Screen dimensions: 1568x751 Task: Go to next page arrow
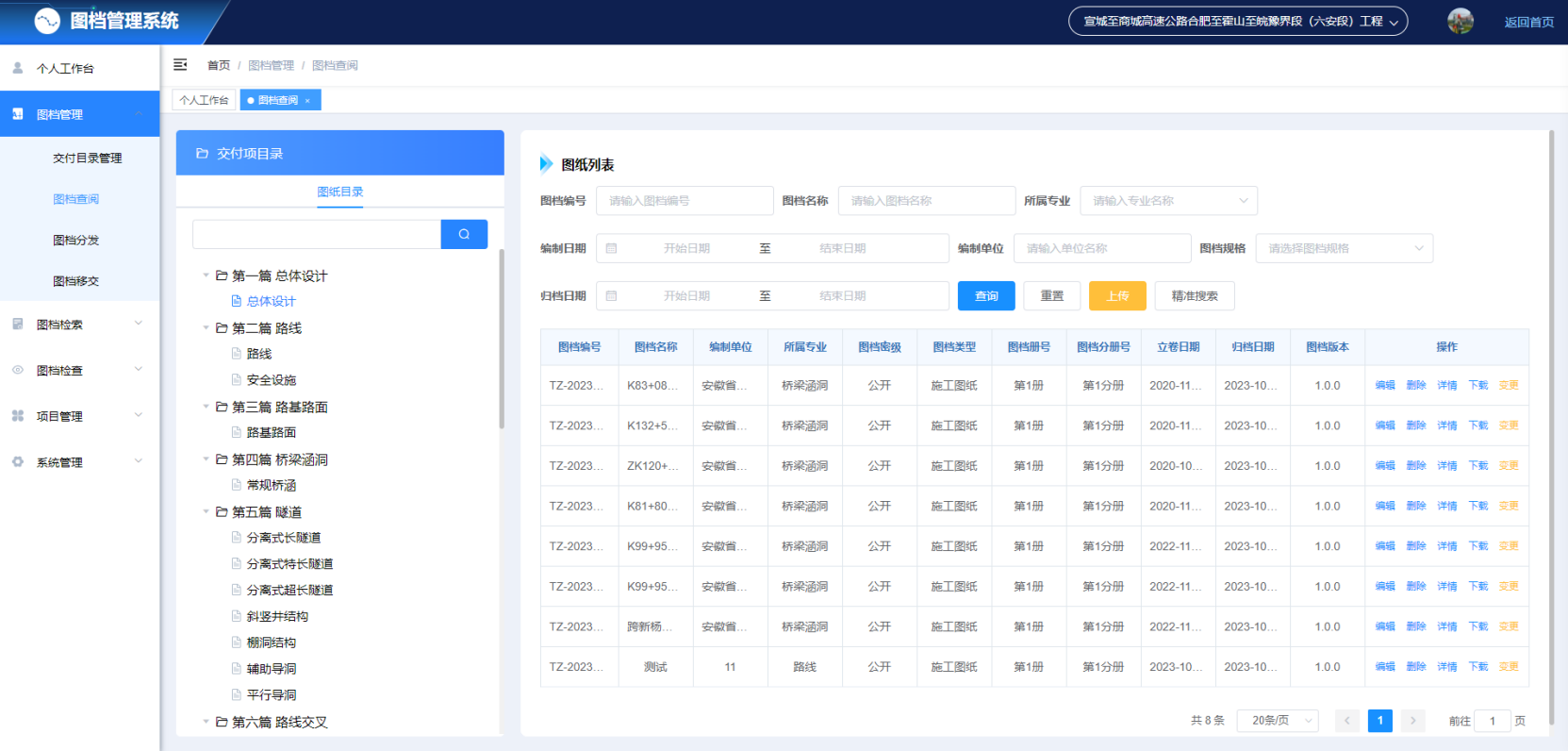pyautogui.click(x=1412, y=721)
